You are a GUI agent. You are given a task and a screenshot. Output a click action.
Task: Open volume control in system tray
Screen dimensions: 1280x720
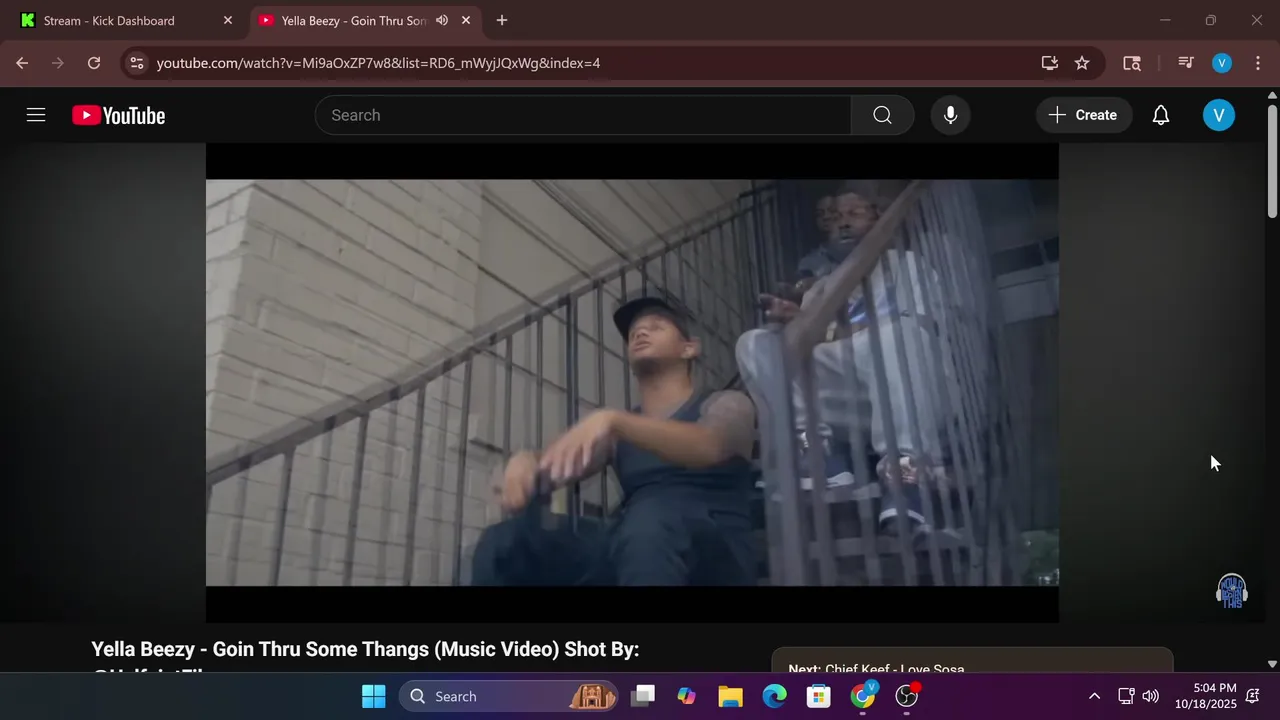(1151, 696)
